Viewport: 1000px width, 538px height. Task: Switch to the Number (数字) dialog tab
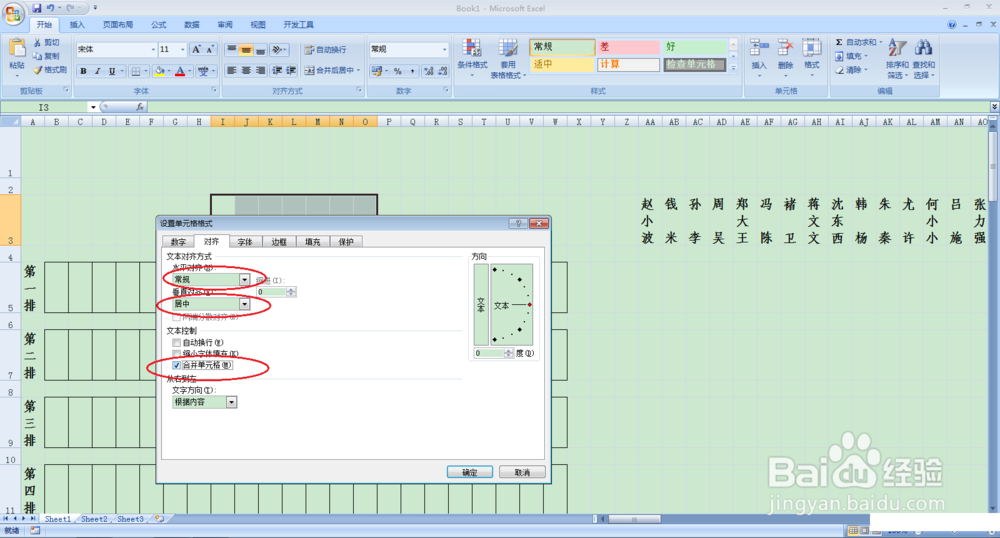(x=179, y=242)
